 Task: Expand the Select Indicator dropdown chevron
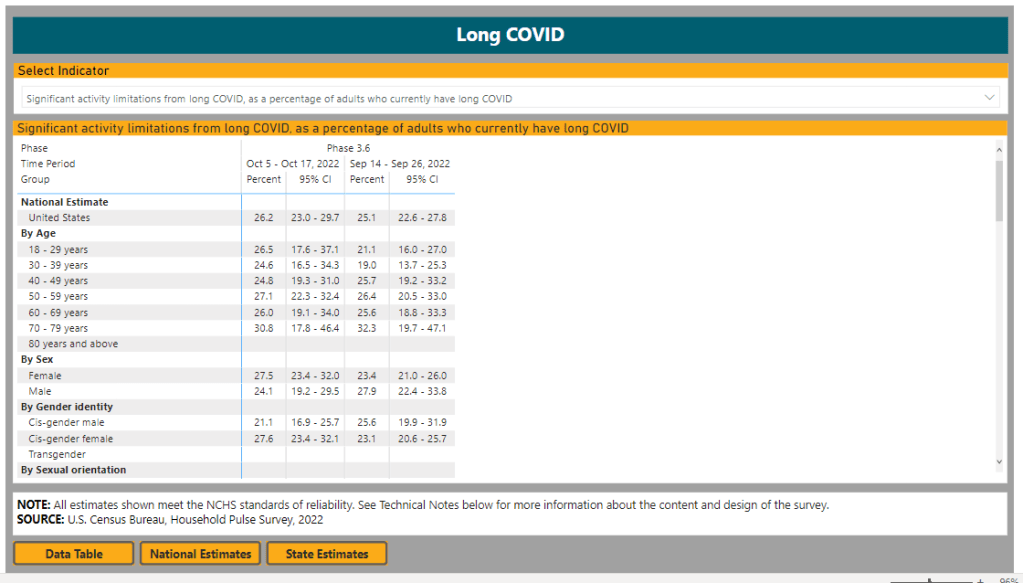point(990,97)
